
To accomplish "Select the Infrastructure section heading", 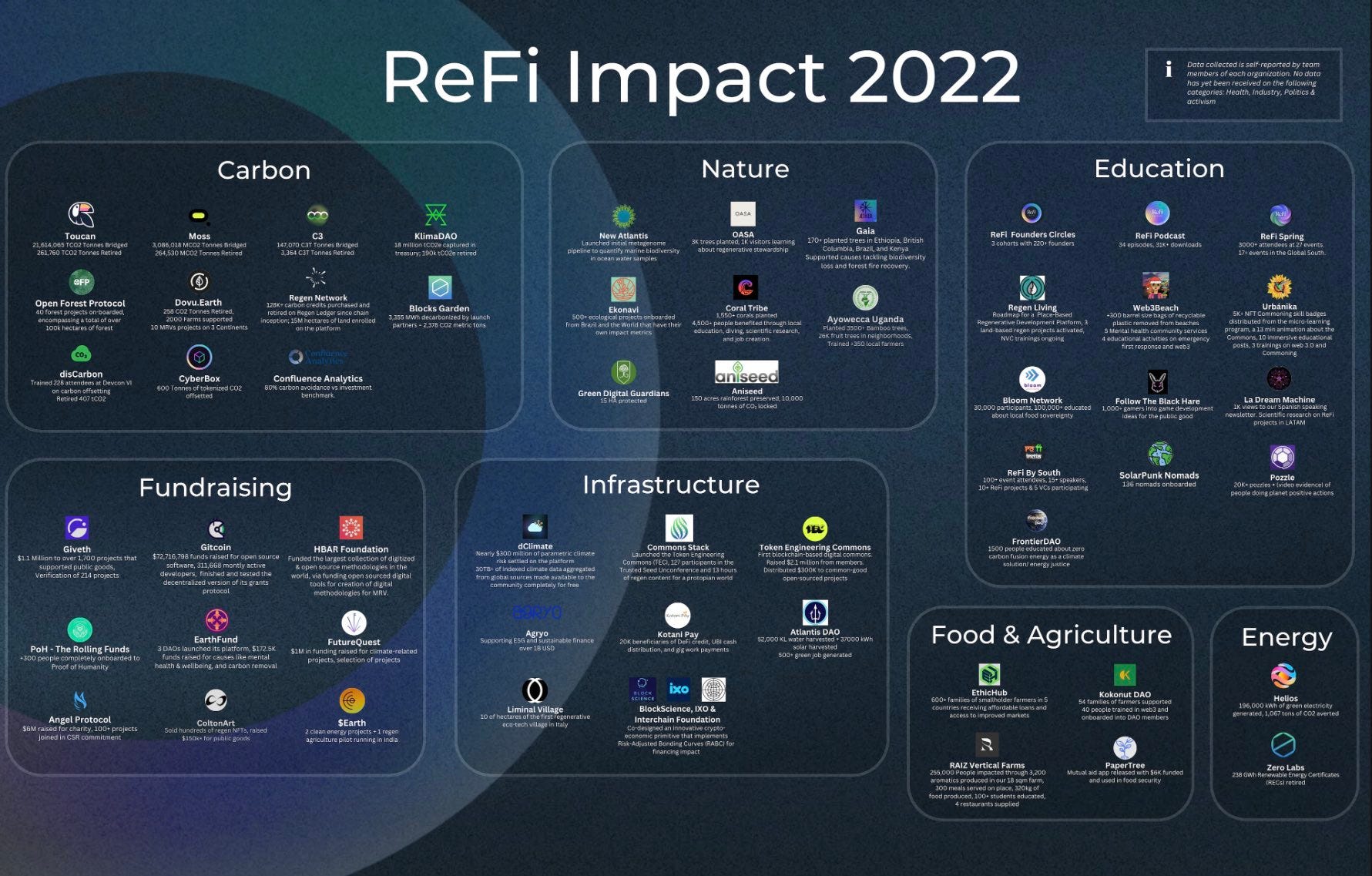I will click(x=671, y=485).
